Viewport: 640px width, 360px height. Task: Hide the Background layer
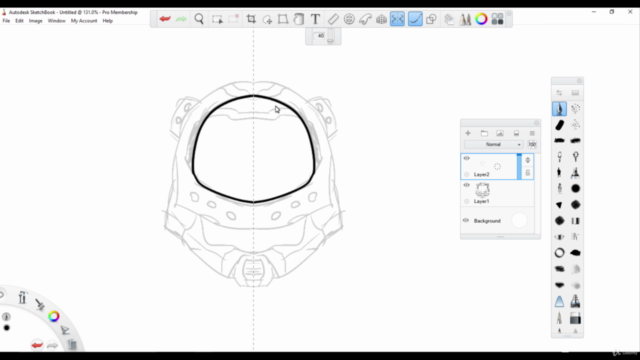pos(466,220)
